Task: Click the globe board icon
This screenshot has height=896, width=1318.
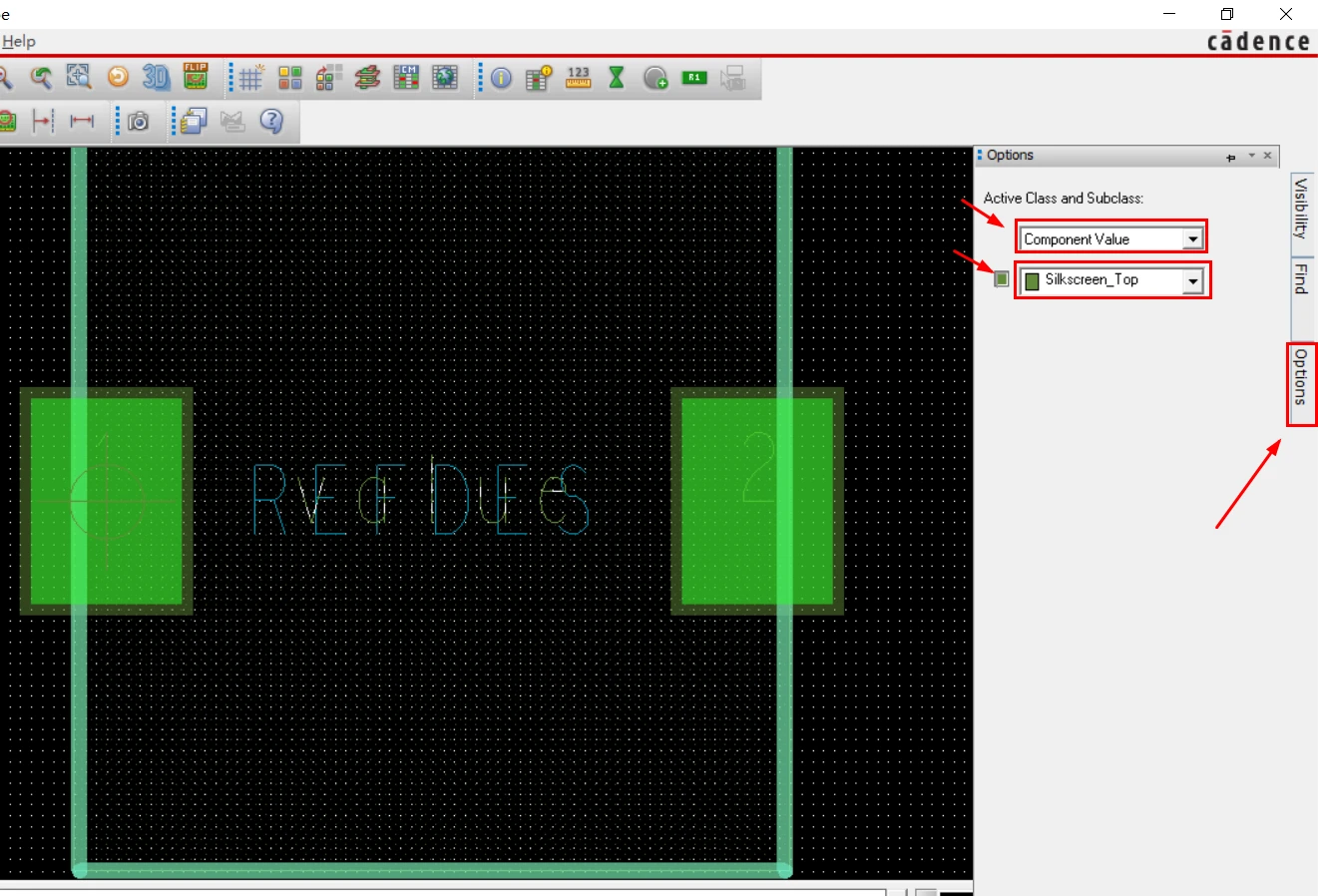Action: (445, 78)
